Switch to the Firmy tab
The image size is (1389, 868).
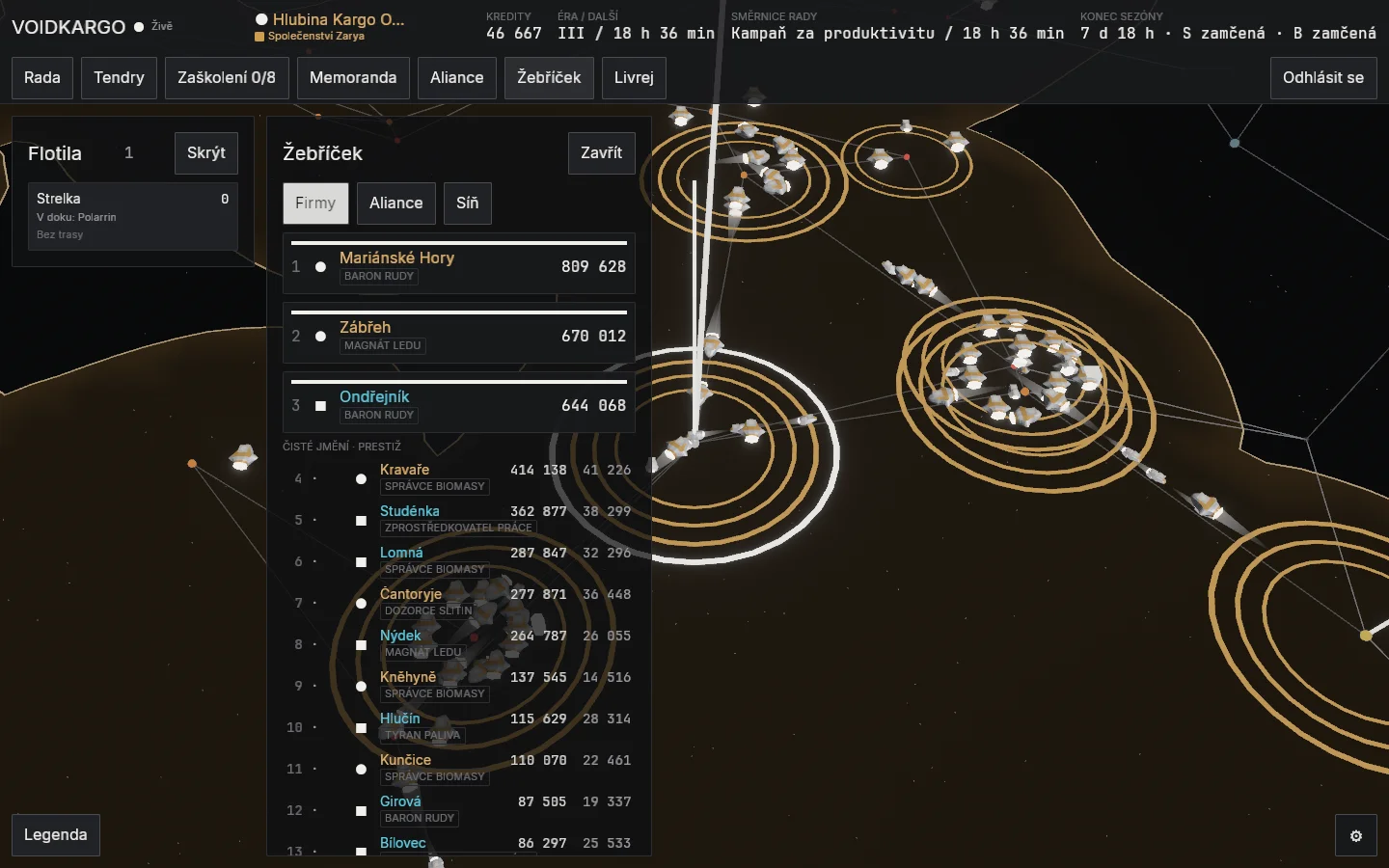pos(315,203)
